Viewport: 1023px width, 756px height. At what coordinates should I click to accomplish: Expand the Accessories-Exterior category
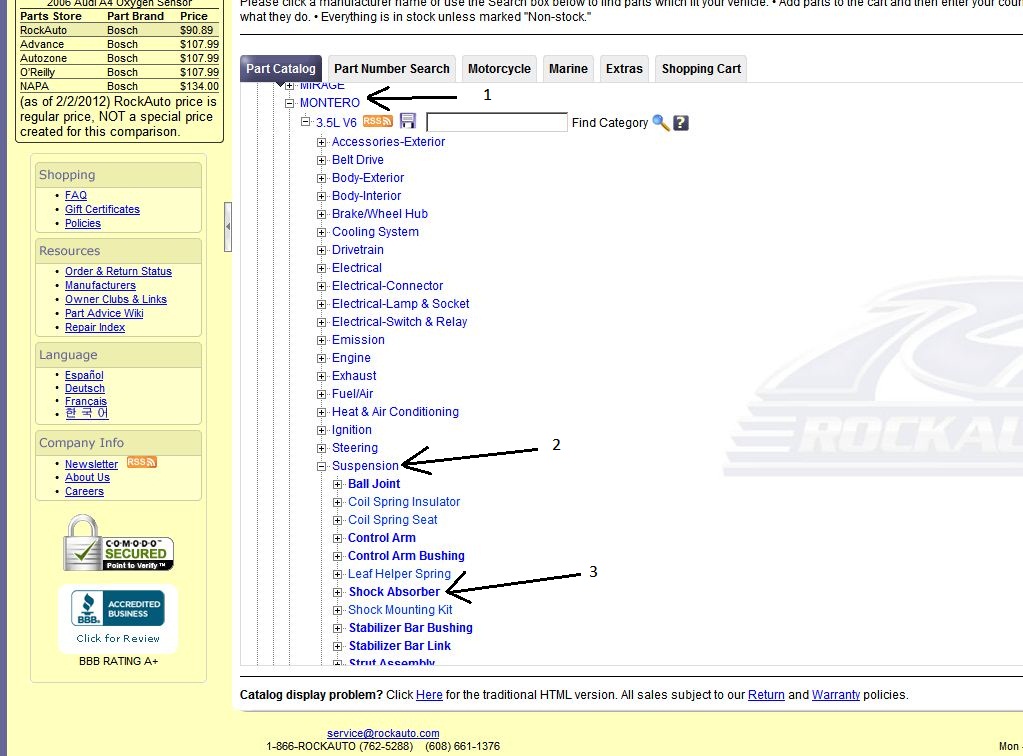(x=321, y=142)
